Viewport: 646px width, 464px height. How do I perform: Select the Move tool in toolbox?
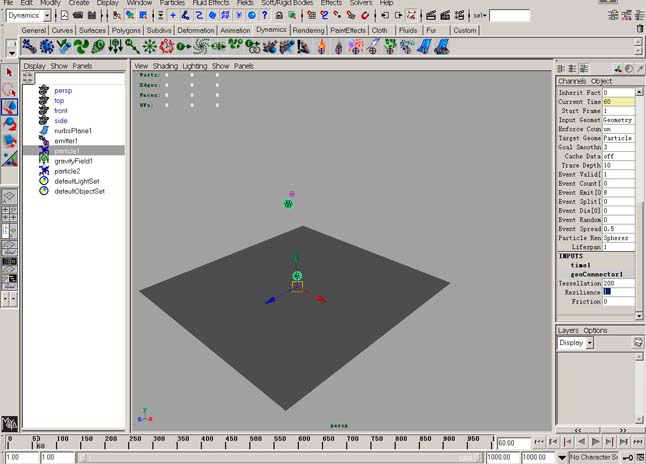coord(9,107)
